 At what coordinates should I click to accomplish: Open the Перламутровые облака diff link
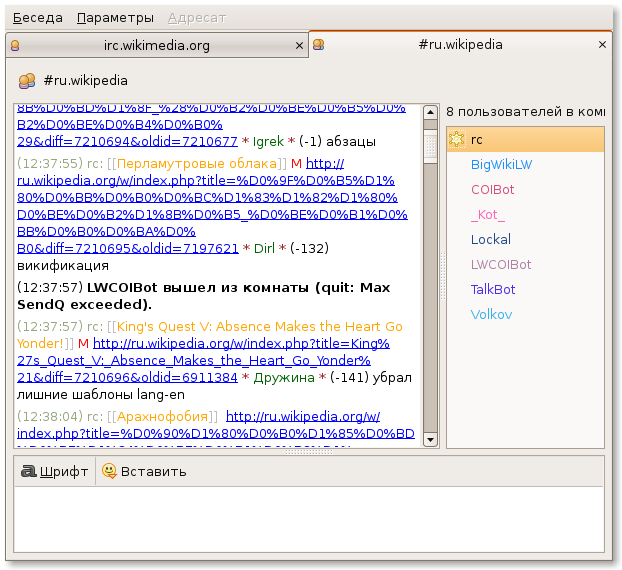pyautogui.click(x=212, y=206)
